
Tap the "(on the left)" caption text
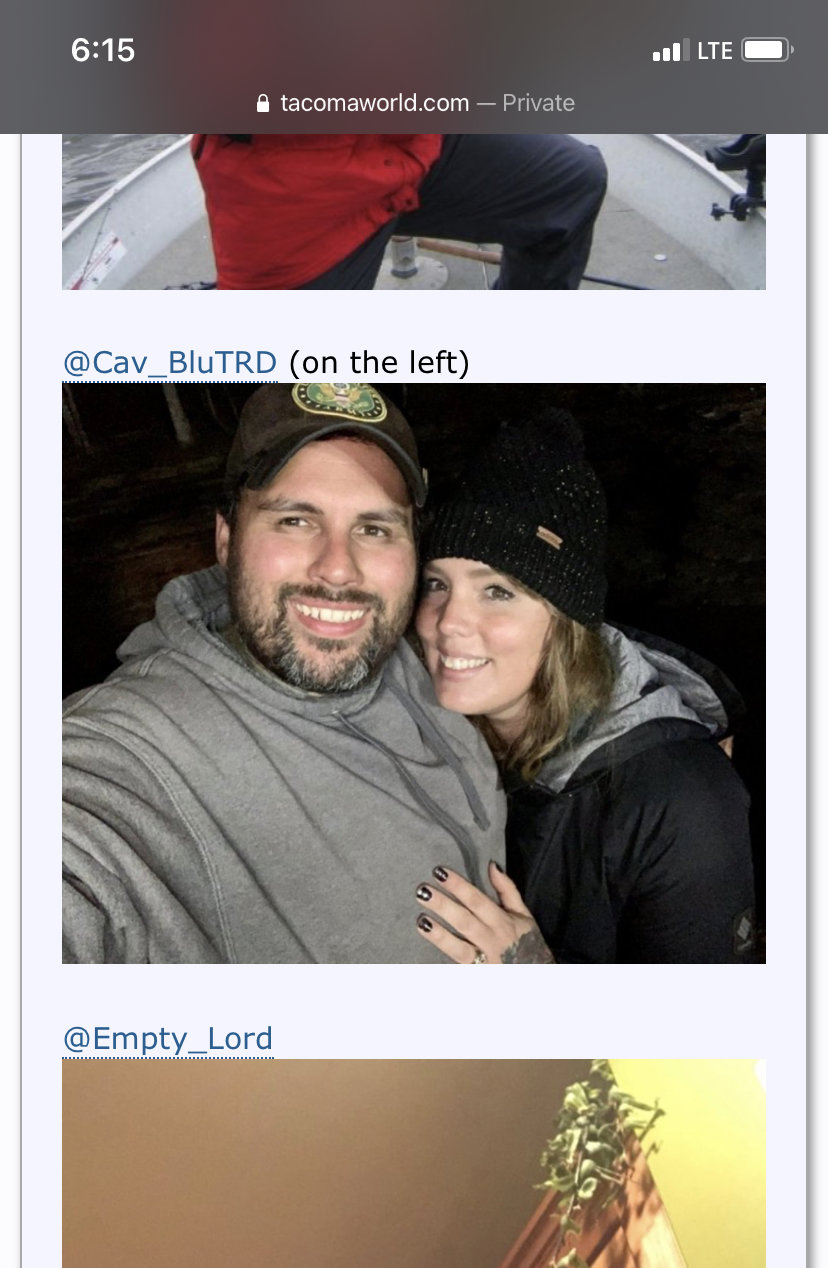point(379,363)
